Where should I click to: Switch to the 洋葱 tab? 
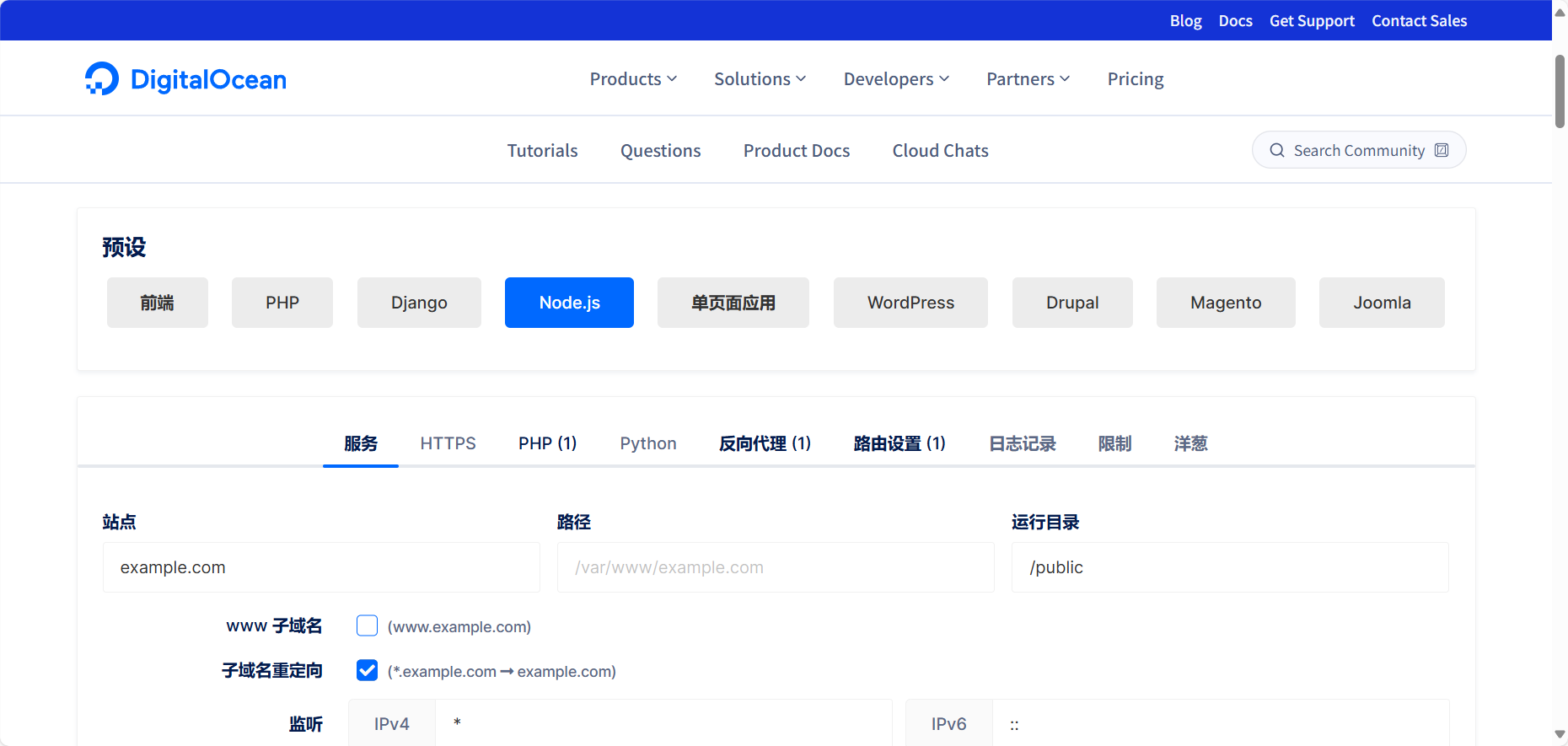(1190, 443)
